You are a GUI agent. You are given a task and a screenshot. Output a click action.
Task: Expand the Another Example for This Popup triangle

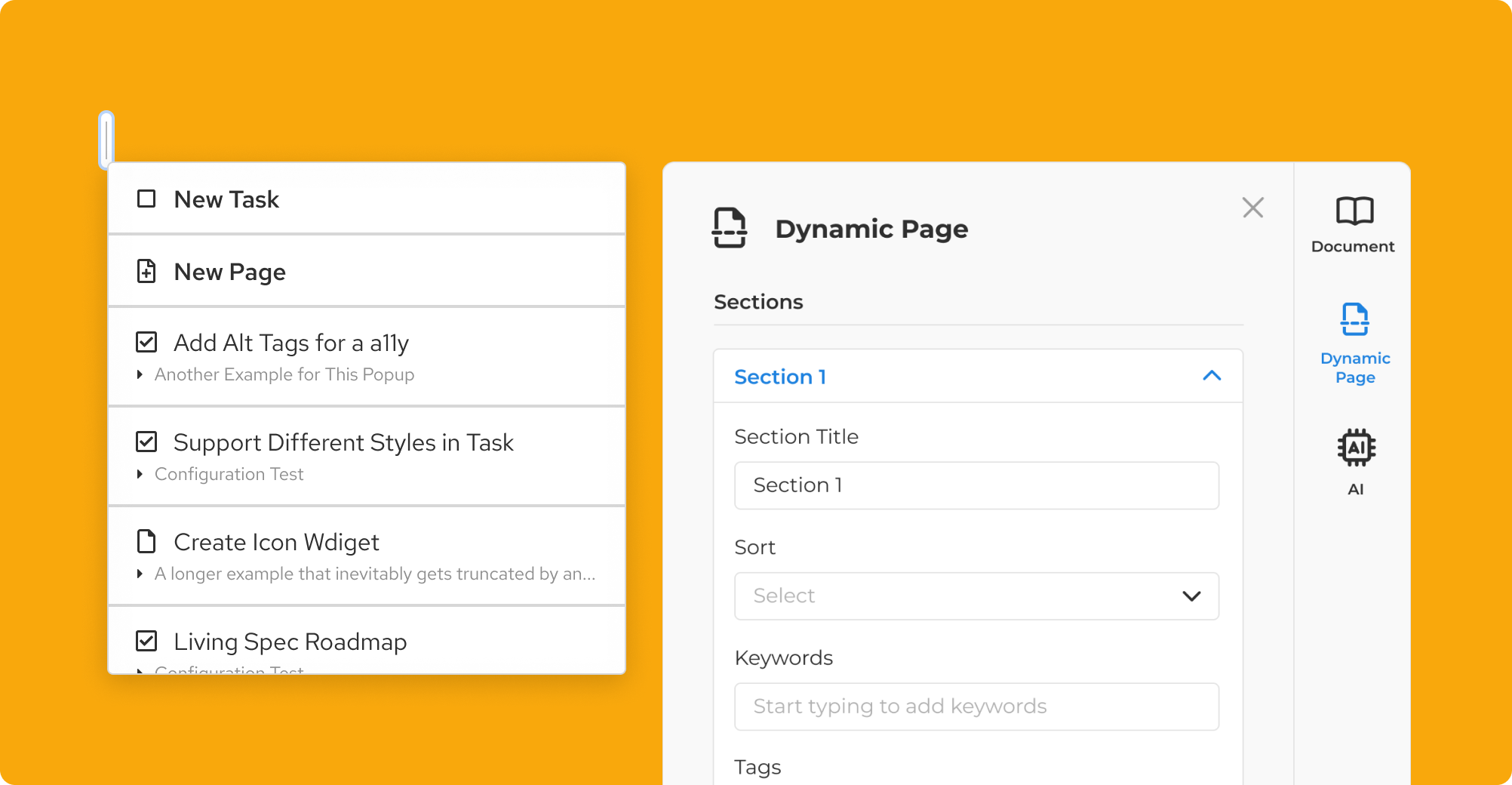[140, 374]
